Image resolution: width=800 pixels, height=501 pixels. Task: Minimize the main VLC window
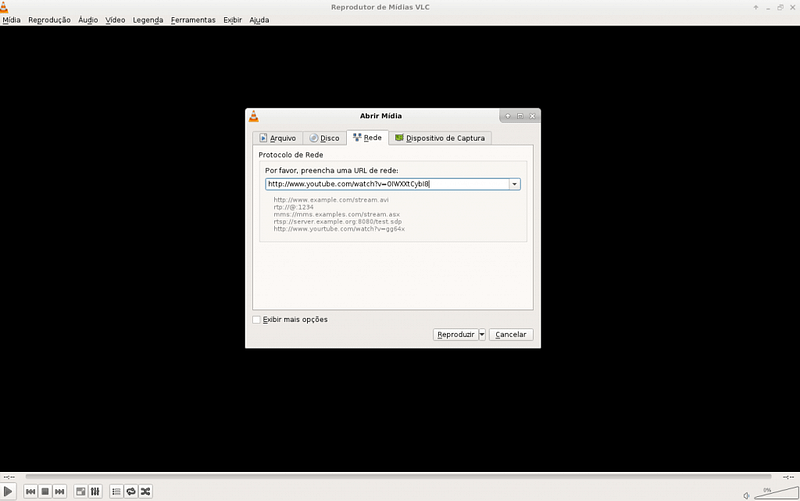[768, 8]
